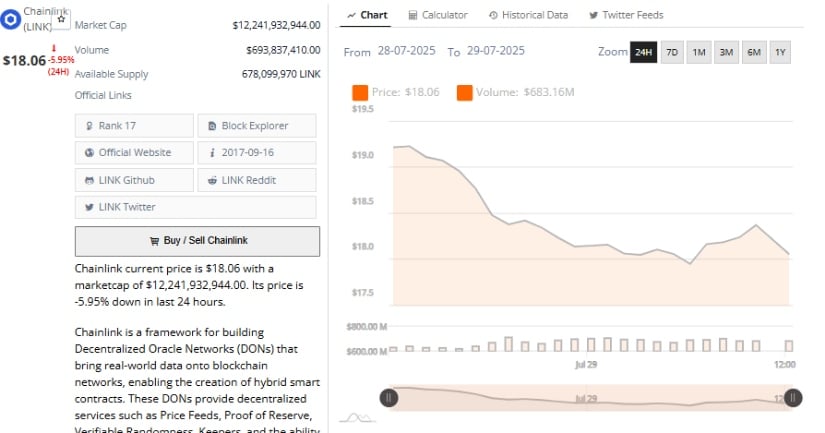Select the 1M zoom range
Screen dimensions: 825x433
[x=699, y=52]
